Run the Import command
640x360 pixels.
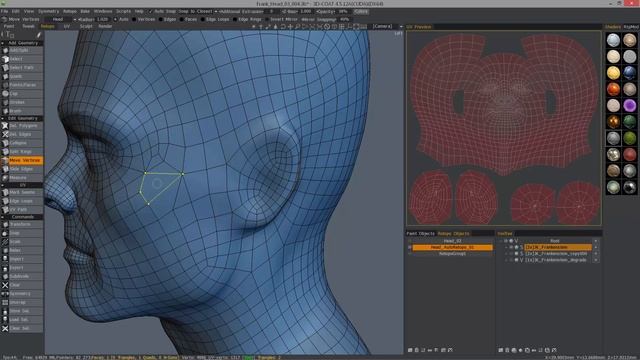point(22,259)
